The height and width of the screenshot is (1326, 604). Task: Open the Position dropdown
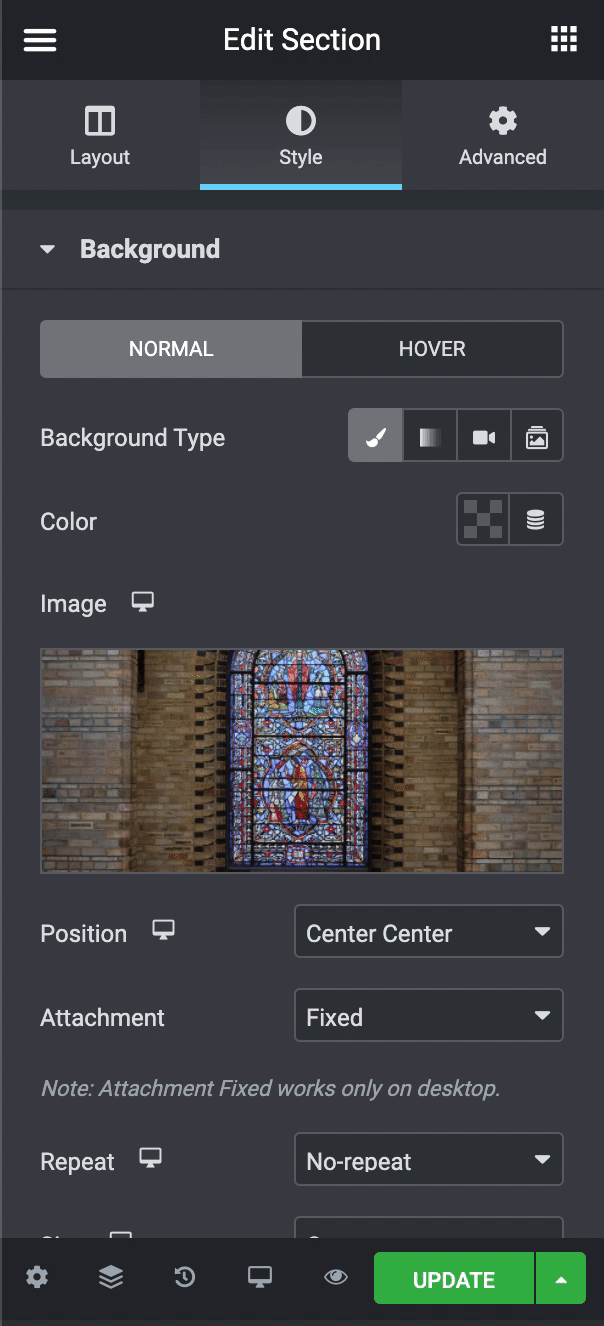click(x=429, y=932)
